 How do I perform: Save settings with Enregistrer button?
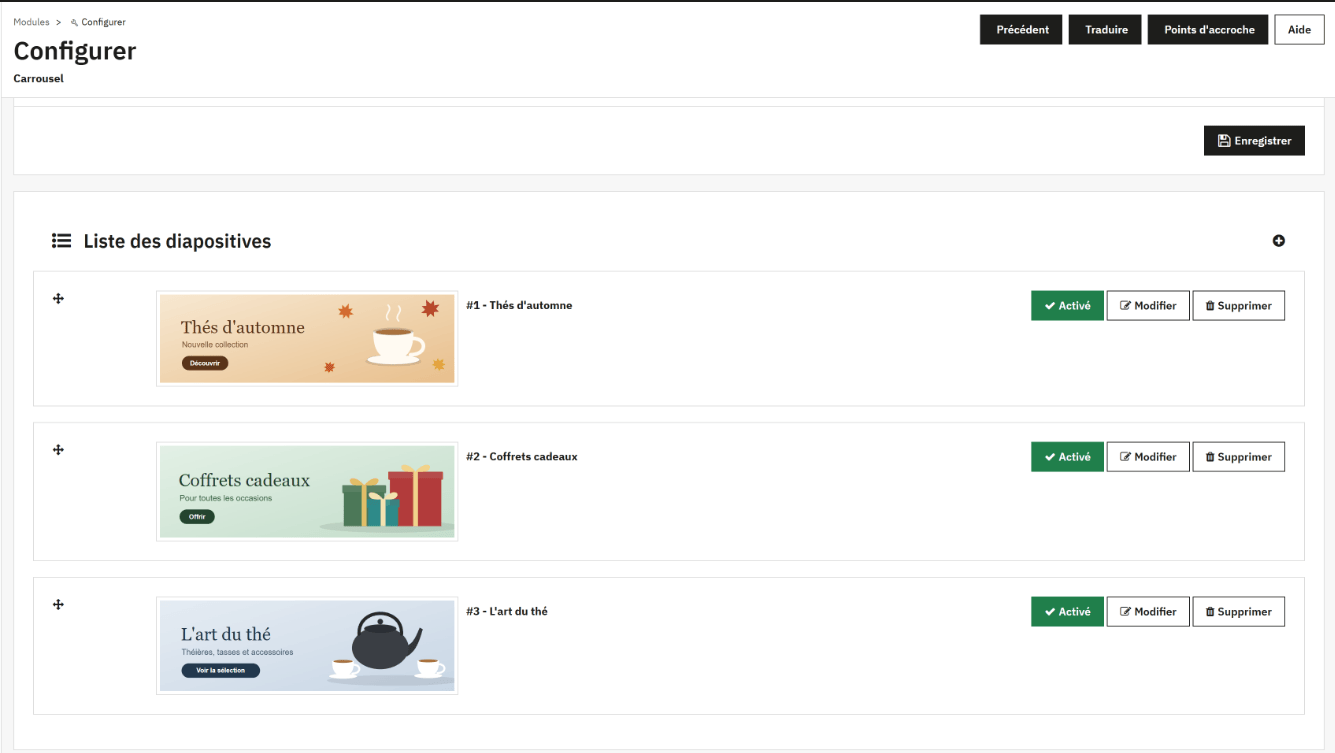(x=1254, y=141)
